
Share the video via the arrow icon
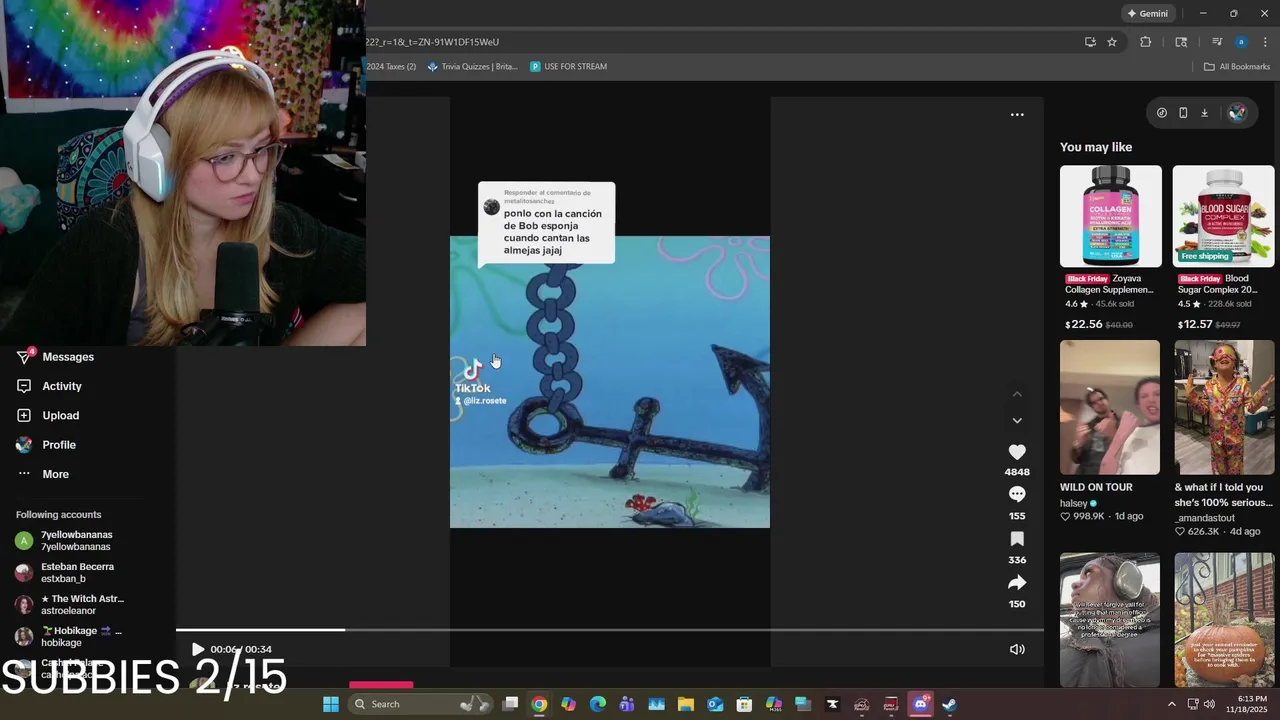point(1017,582)
